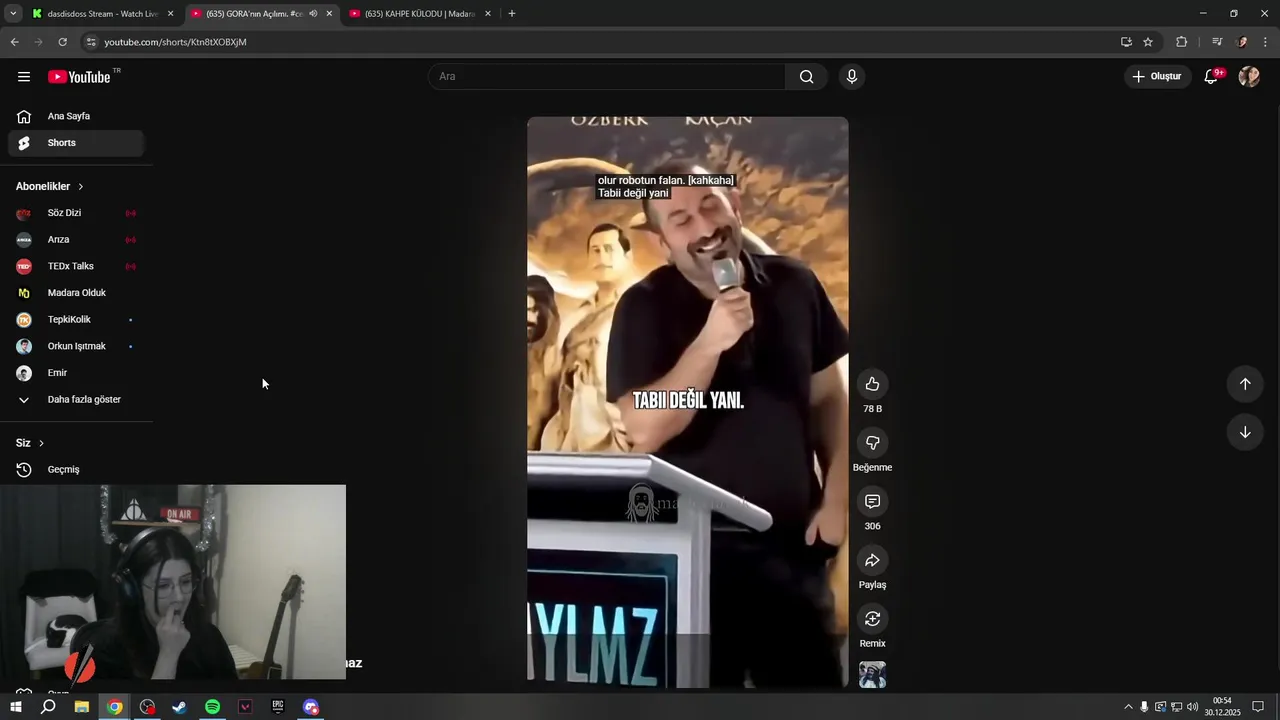
Task: Switch to the dasdisdoss Stream tab
Action: [102, 14]
